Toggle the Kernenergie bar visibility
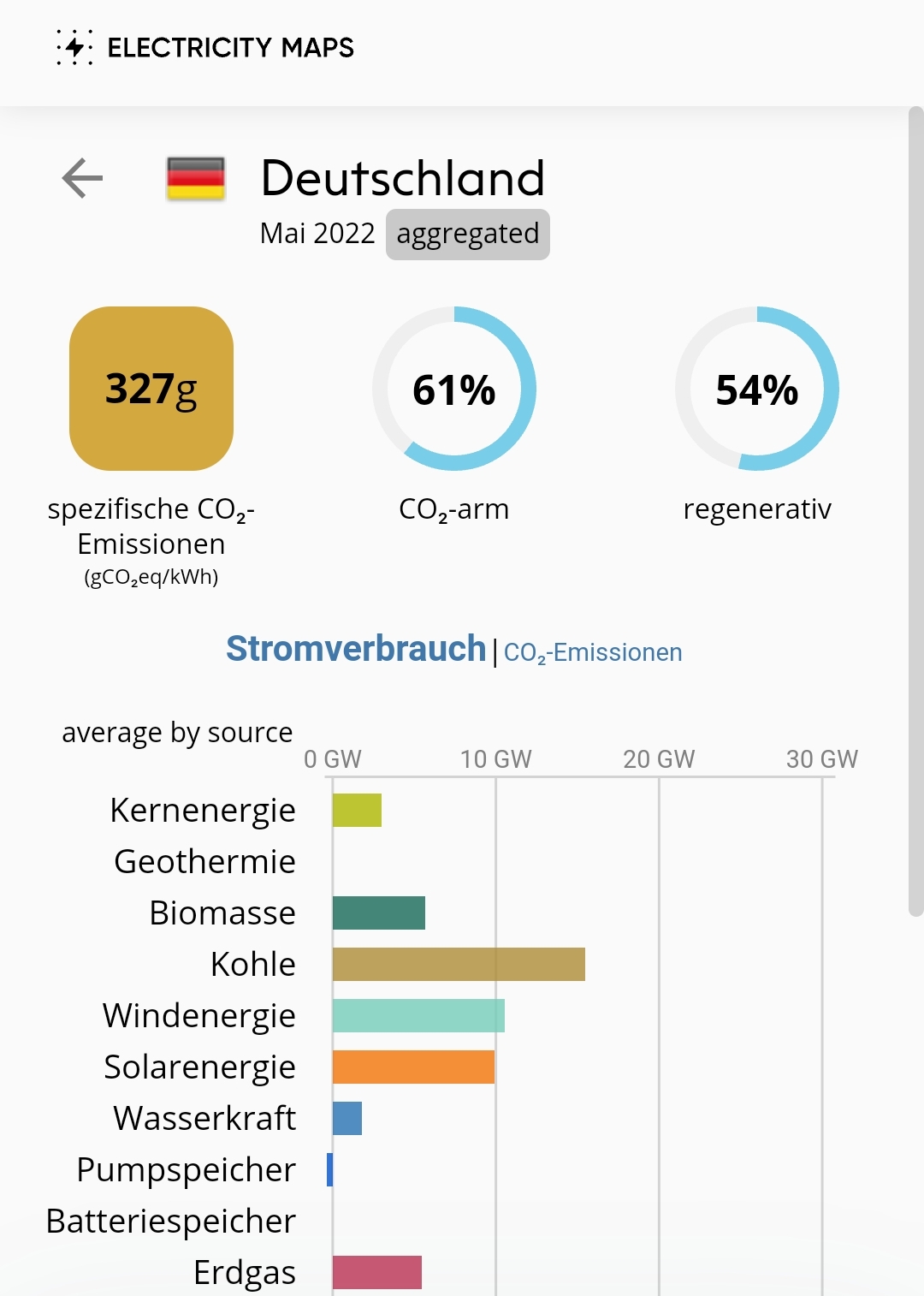Image resolution: width=924 pixels, height=1296 pixels. tap(201, 809)
